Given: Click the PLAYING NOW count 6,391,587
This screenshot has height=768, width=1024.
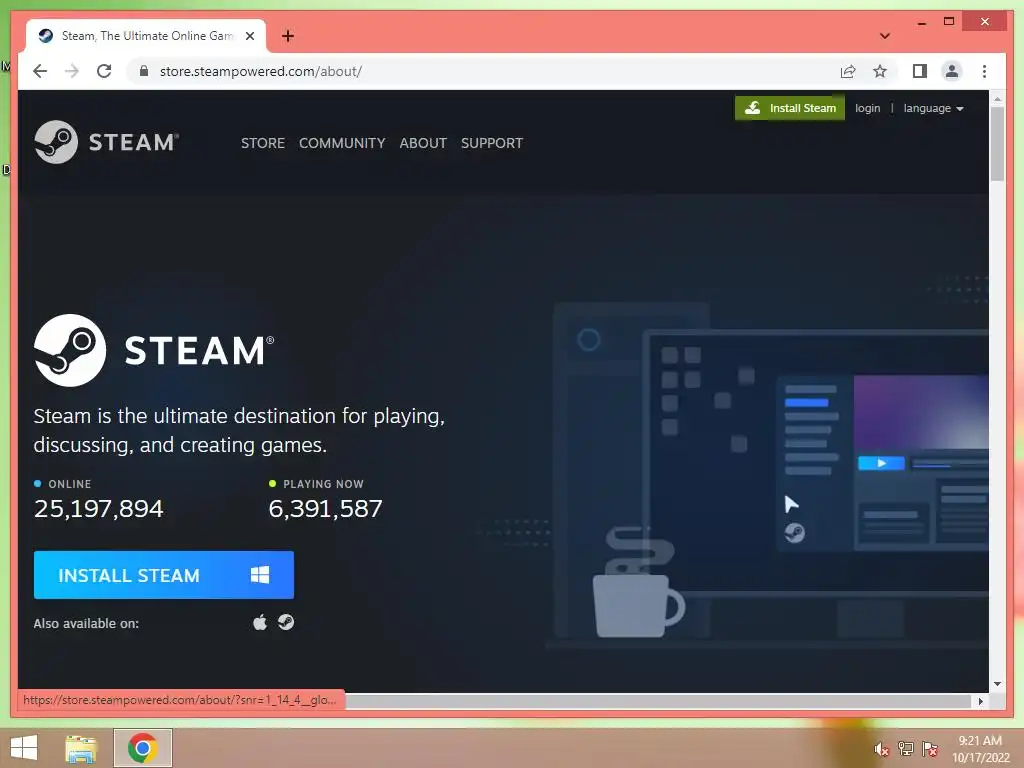Looking at the screenshot, I should 325,509.
